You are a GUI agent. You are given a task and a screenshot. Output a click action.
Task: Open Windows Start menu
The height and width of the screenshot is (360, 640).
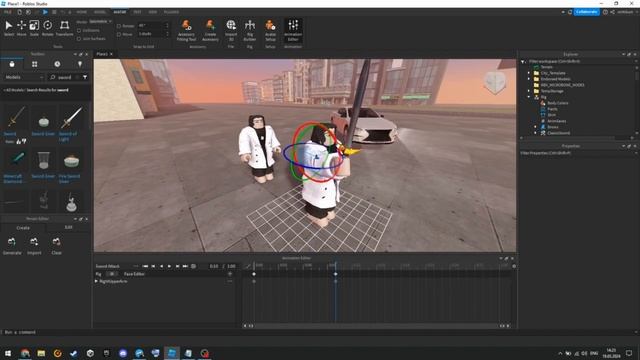tap(8, 353)
